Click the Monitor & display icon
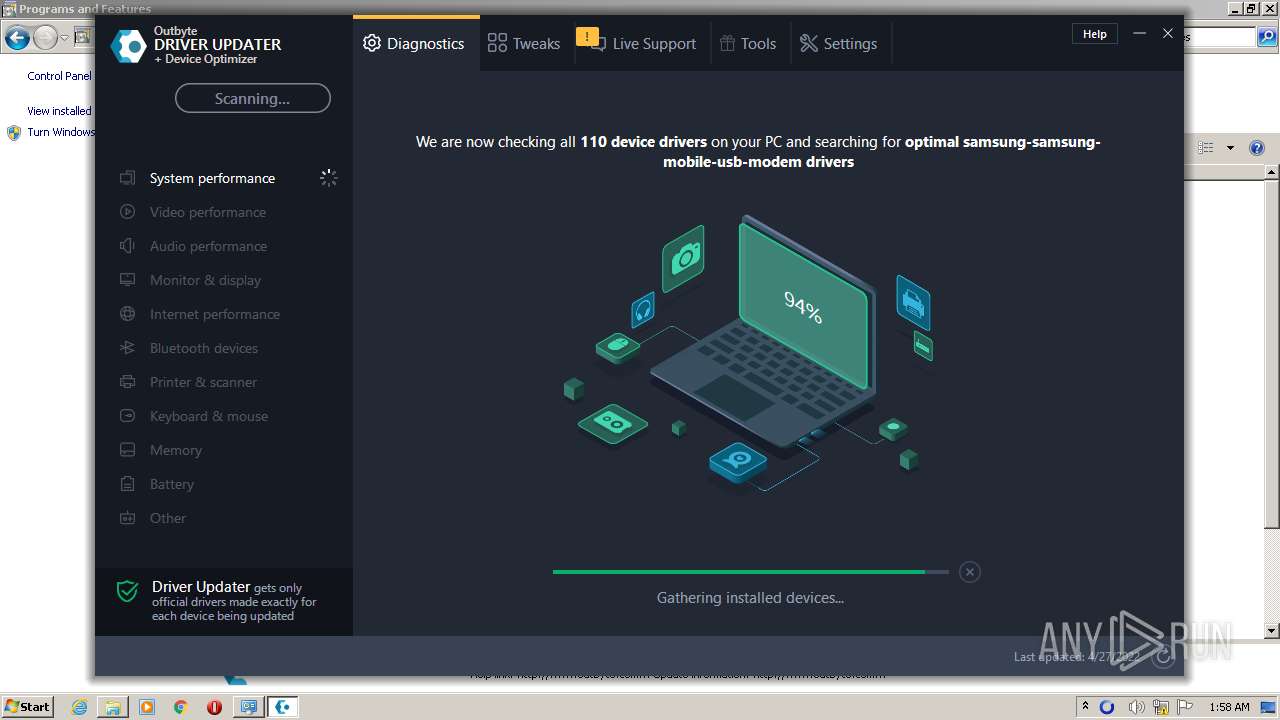This screenshot has height=720, width=1280. tap(127, 280)
